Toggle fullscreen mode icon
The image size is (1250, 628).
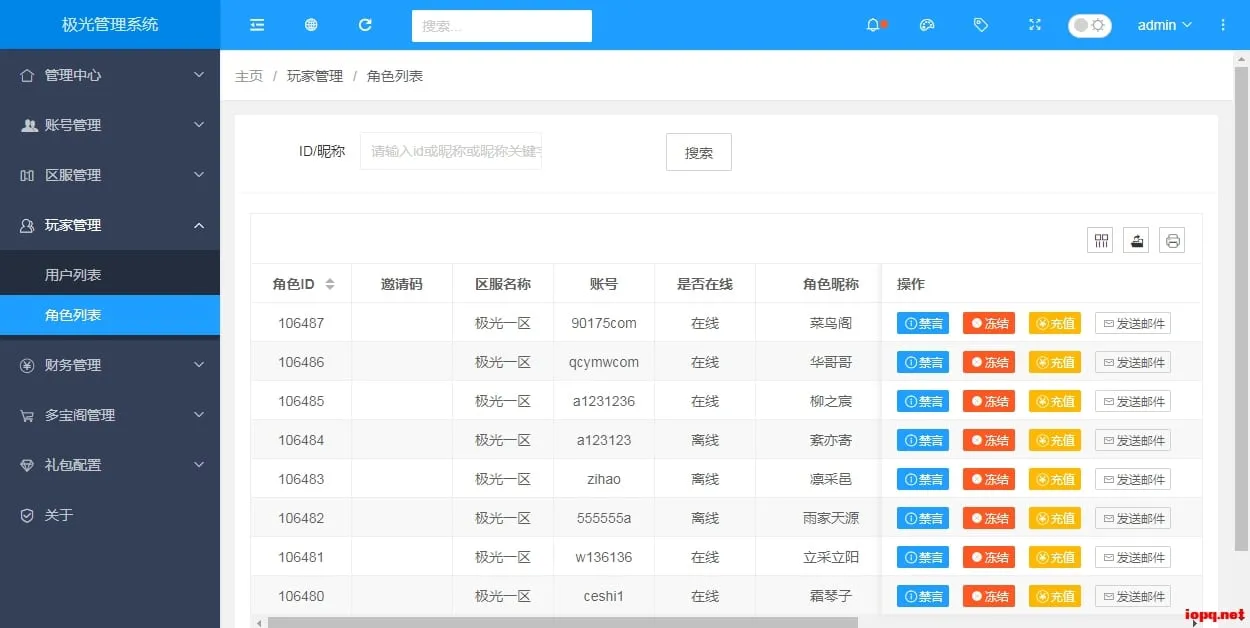pyautogui.click(x=1035, y=25)
